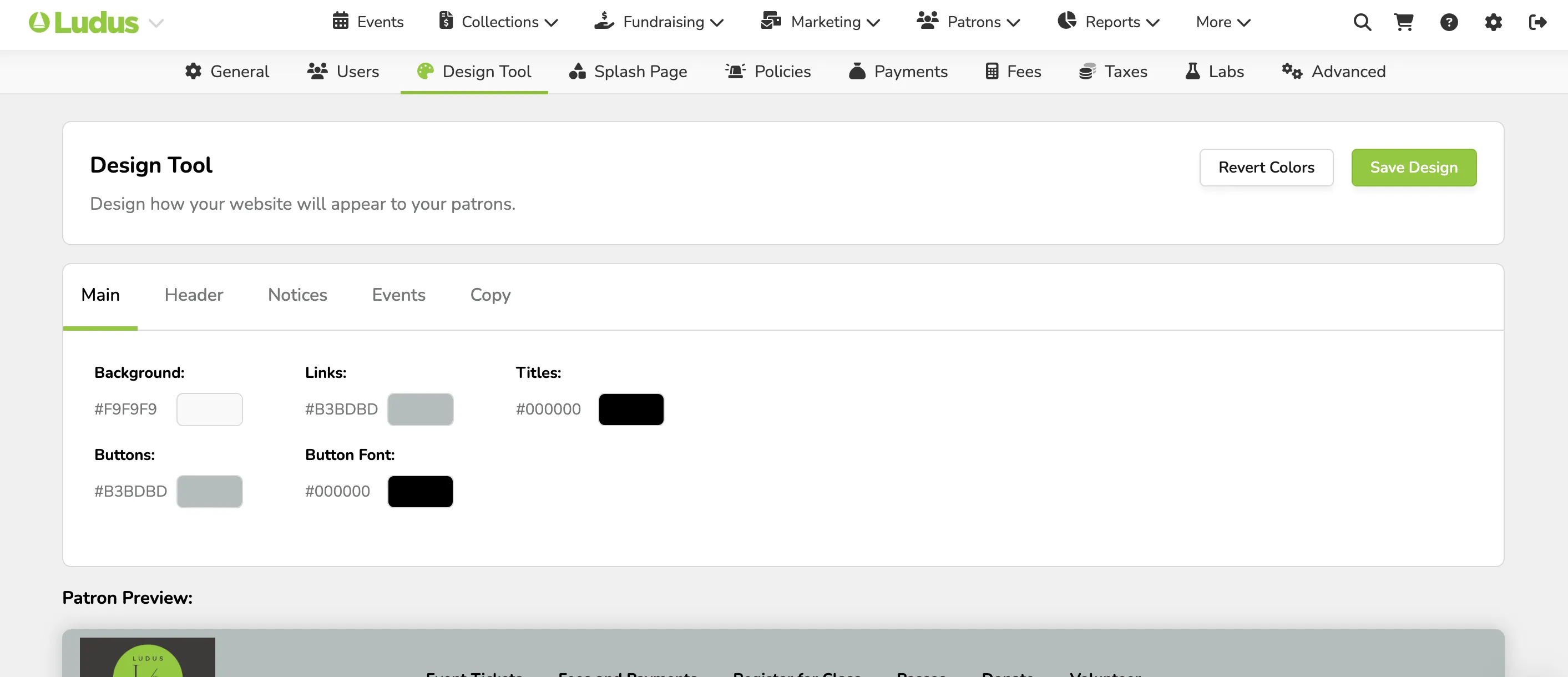This screenshot has height=677, width=1568.
Task: Switch to the Users settings tab
Action: click(343, 71)
